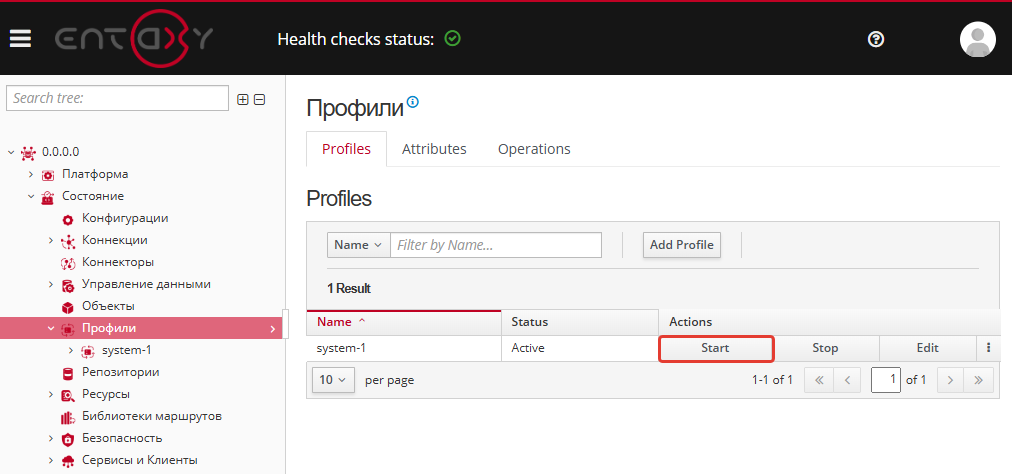The height and width of the screenshot is (474, 1012).
Task: Click the Active status cell
Action: click(580, 348)
